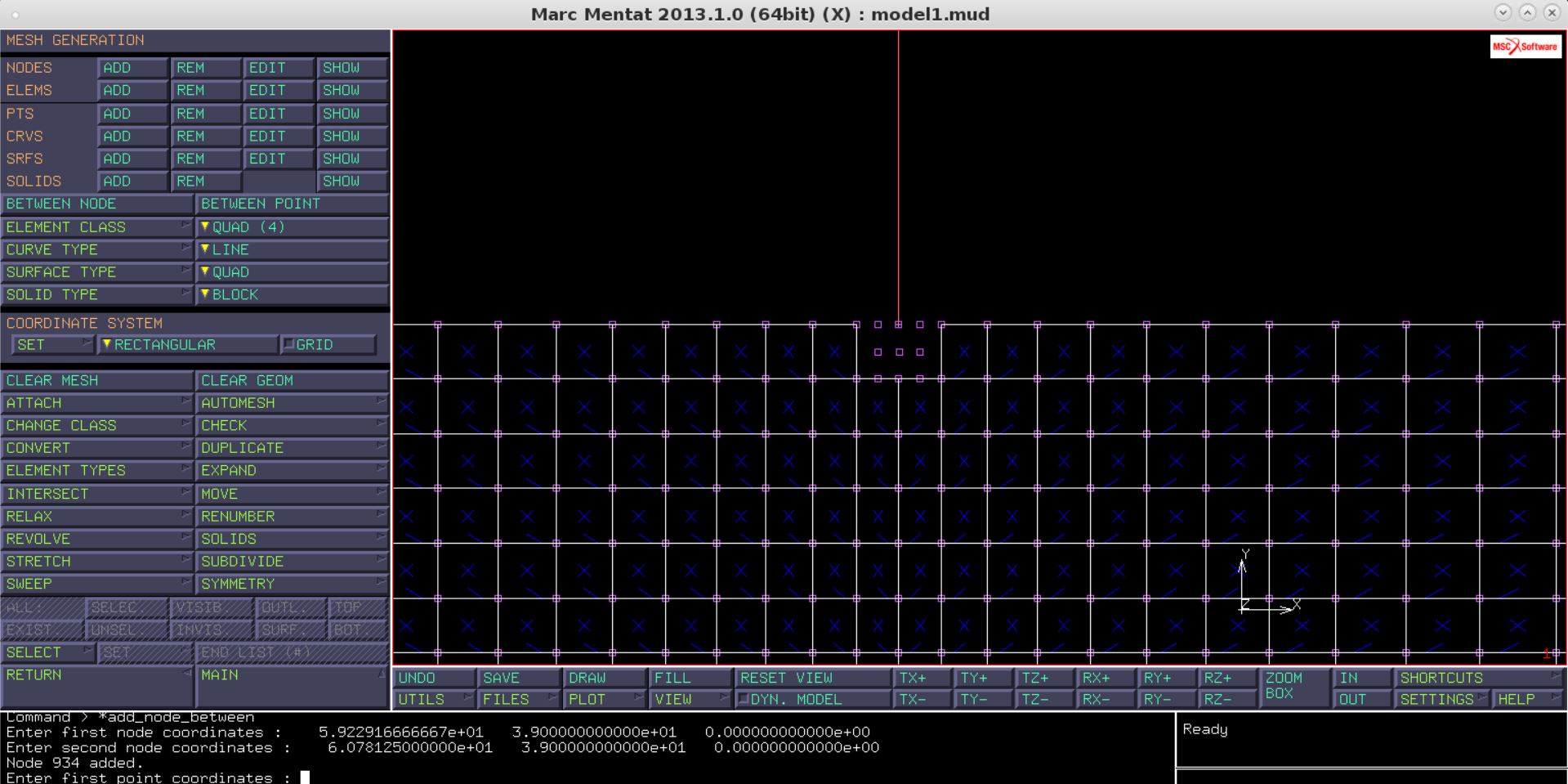The image size is (1568, 784).
Task: Open CURVE TYPE submenu
Action: click(97, 249)
